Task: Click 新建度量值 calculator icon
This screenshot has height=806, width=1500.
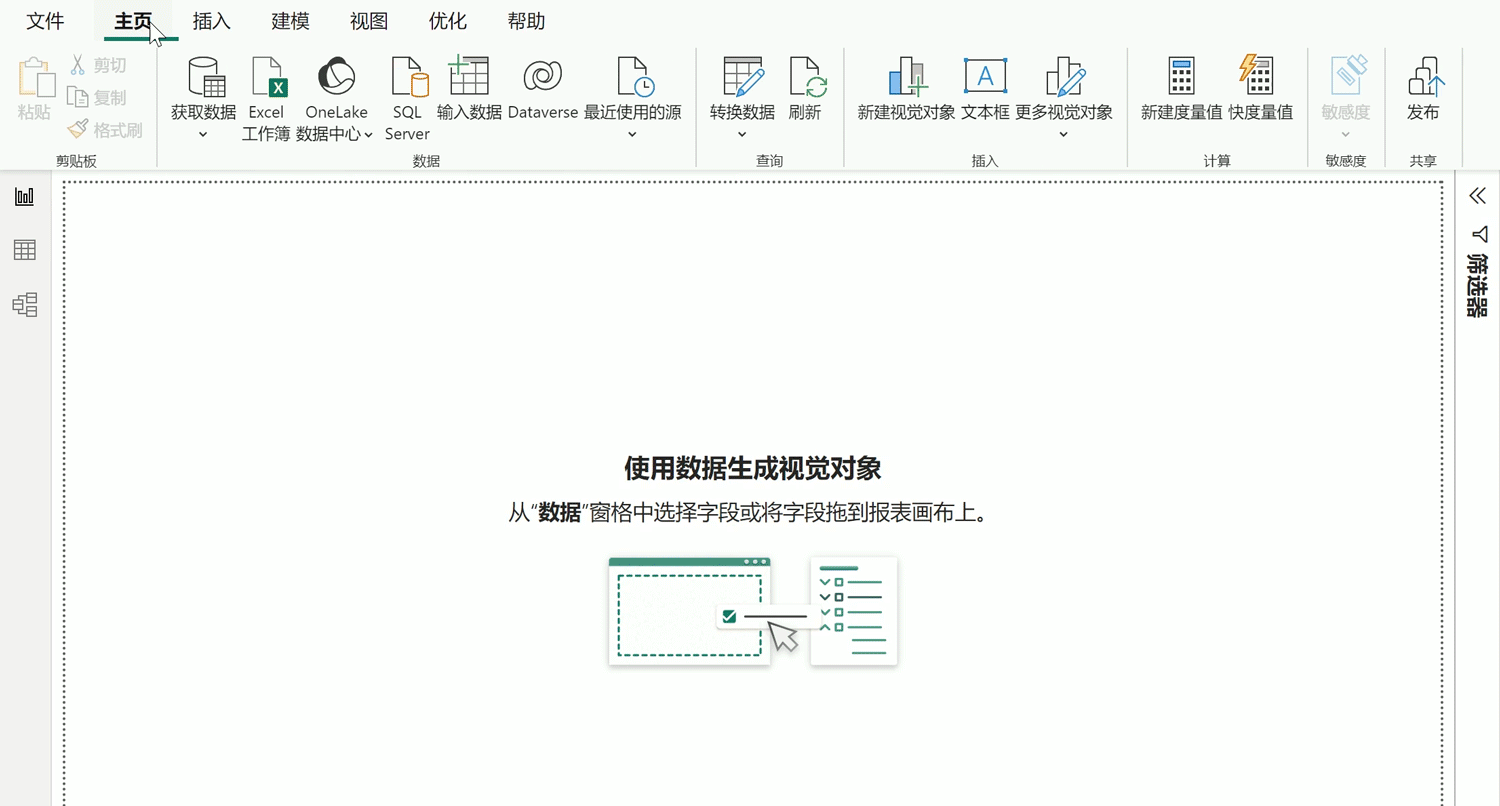Action: pos(1181,77)
